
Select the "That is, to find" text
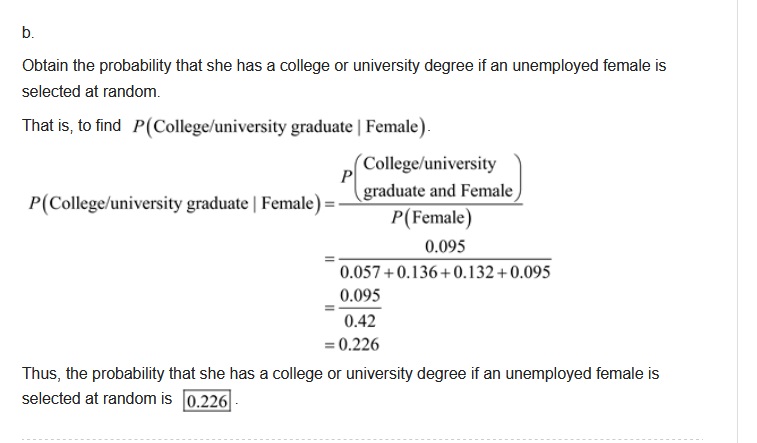[x=71, y=127]
